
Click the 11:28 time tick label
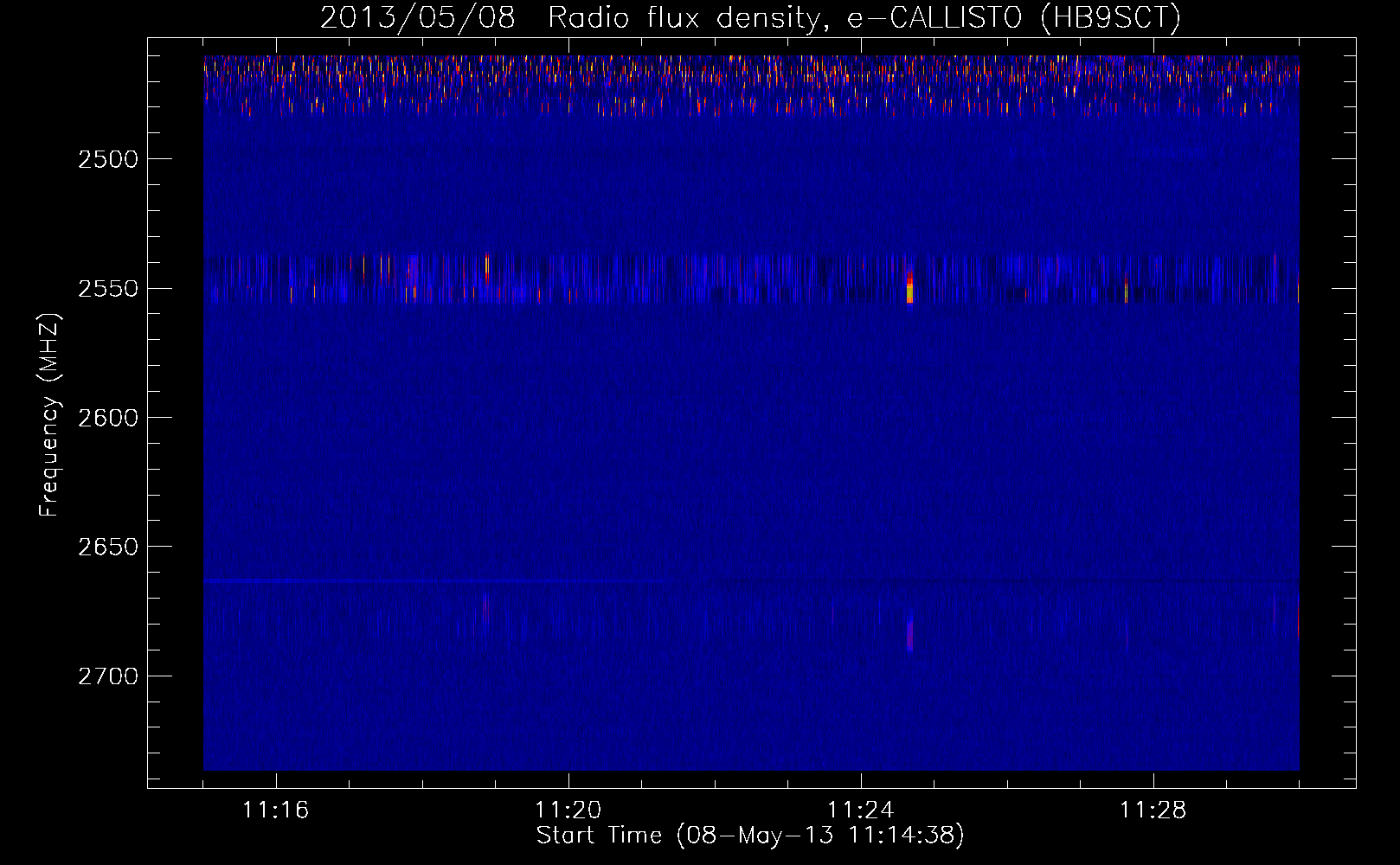tap(1153, 810)
